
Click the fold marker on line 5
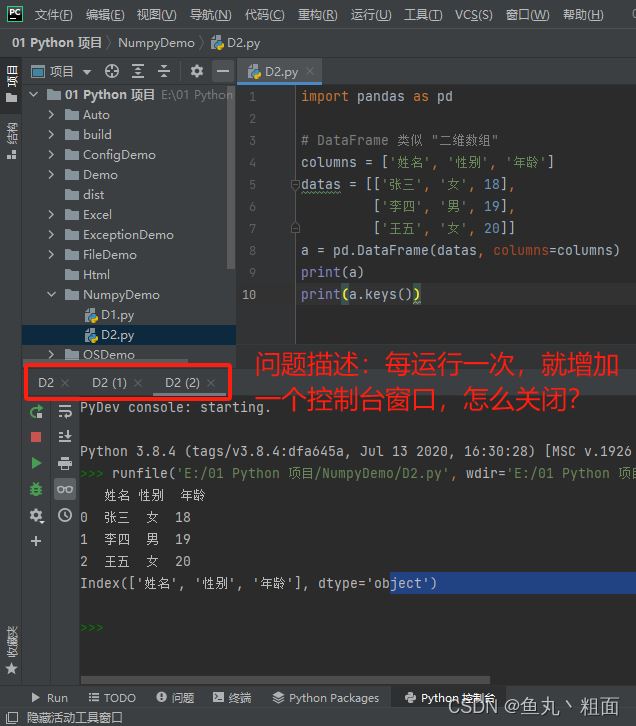click(x=295, y=185)
